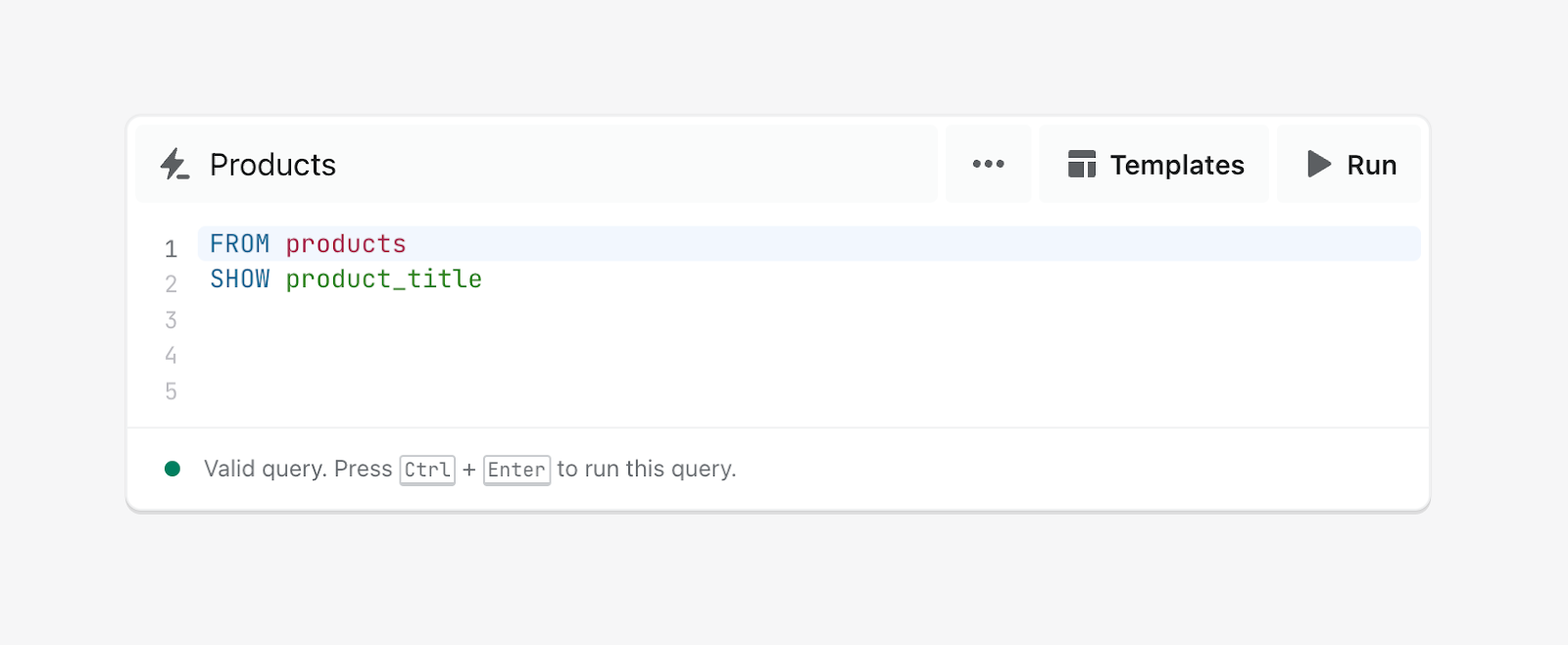Open the three-dot more options menu

(x=988, y=164)
